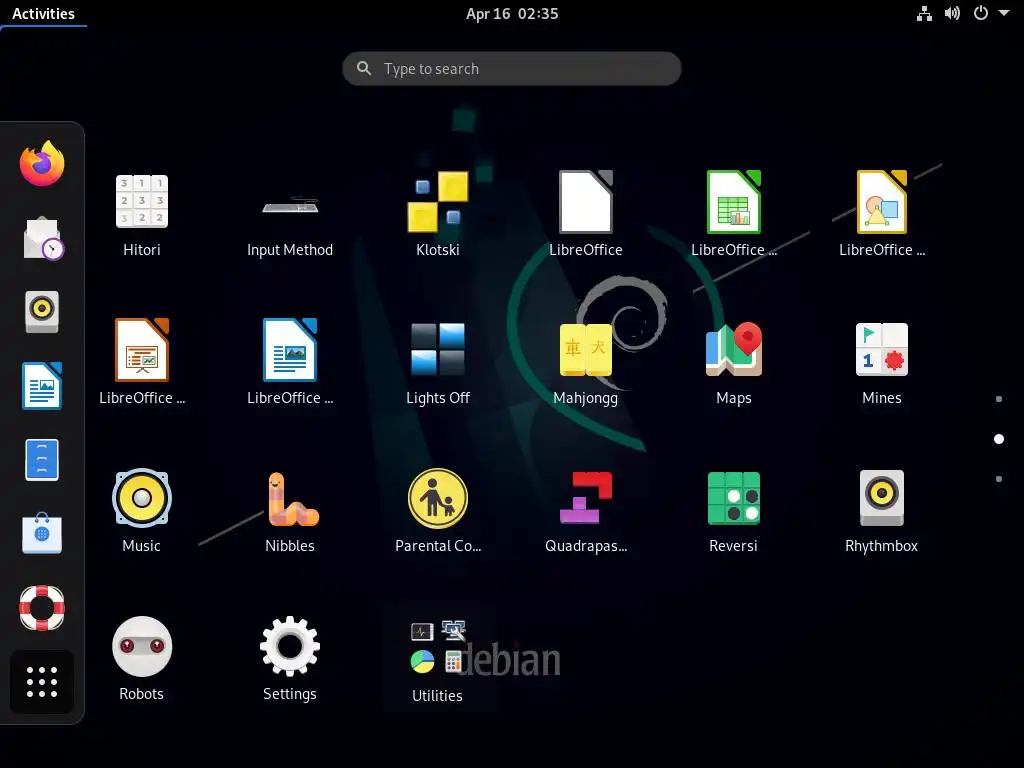Start the Klotski game
This screenshot has width=1024, height=768.
pyautogui.click(x=438, y=216)
